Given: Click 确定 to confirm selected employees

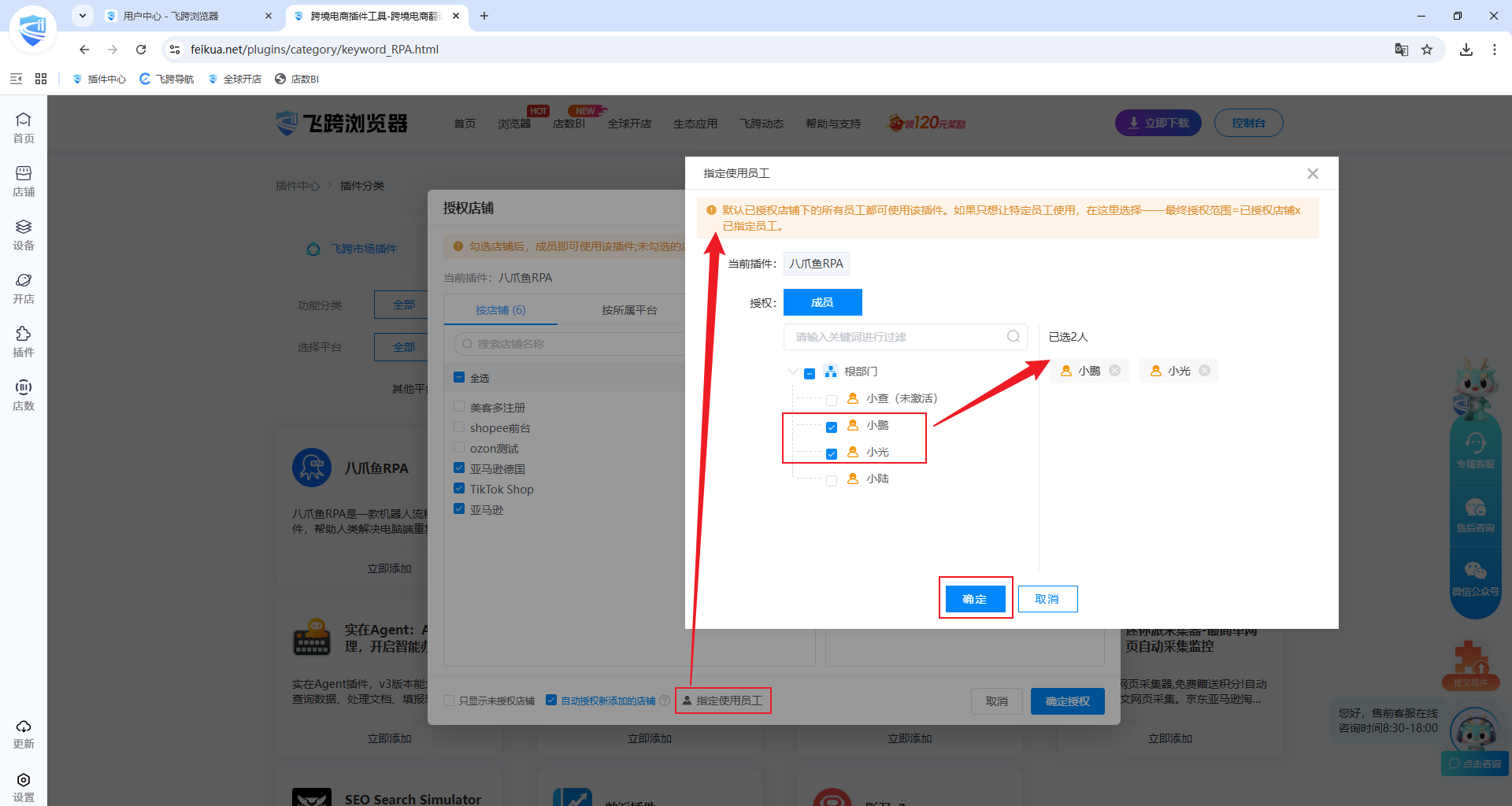Looking at the screenshot, I should [975, 599].
